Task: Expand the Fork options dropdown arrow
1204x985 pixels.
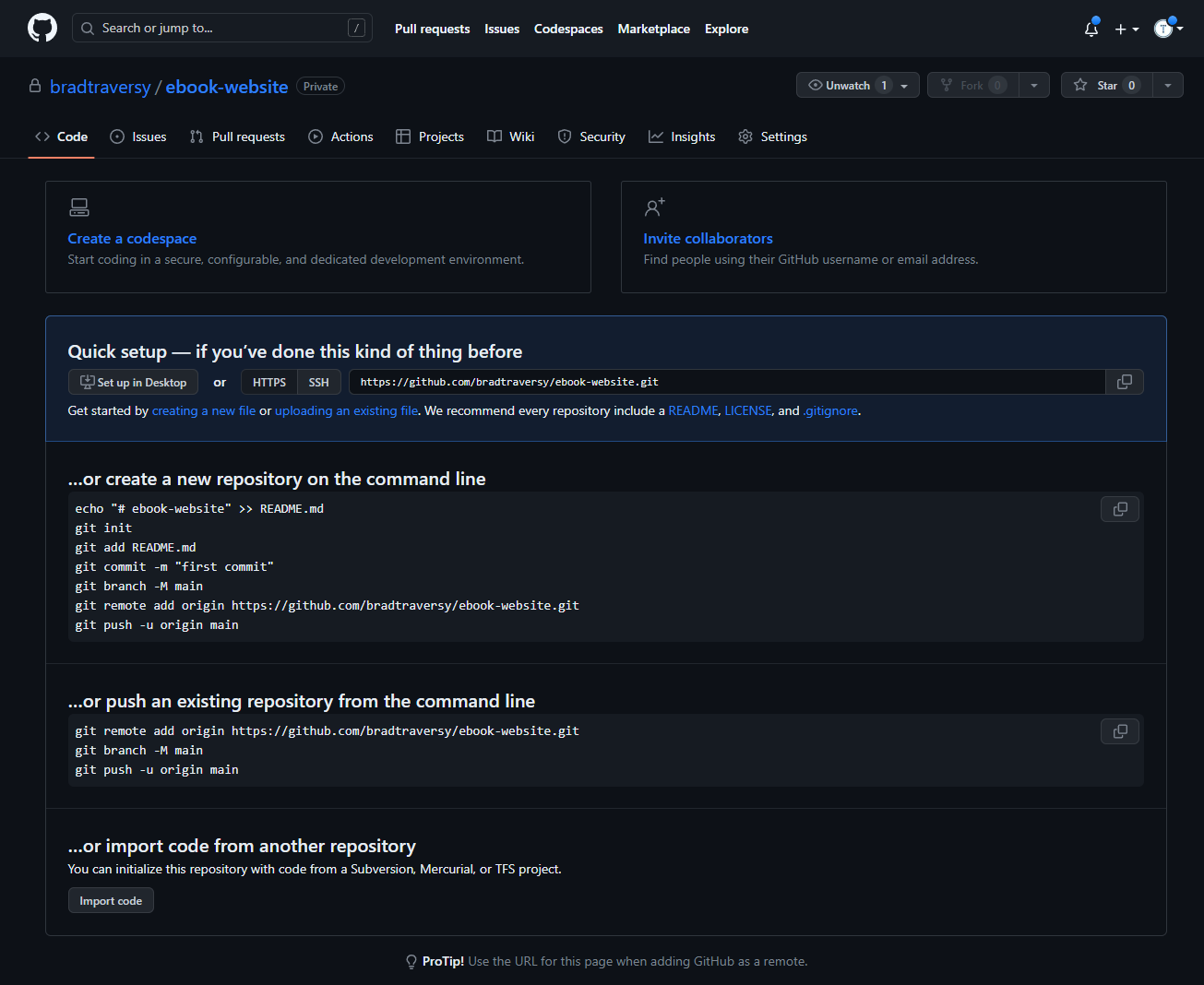Action: (x=1034, y=86)
